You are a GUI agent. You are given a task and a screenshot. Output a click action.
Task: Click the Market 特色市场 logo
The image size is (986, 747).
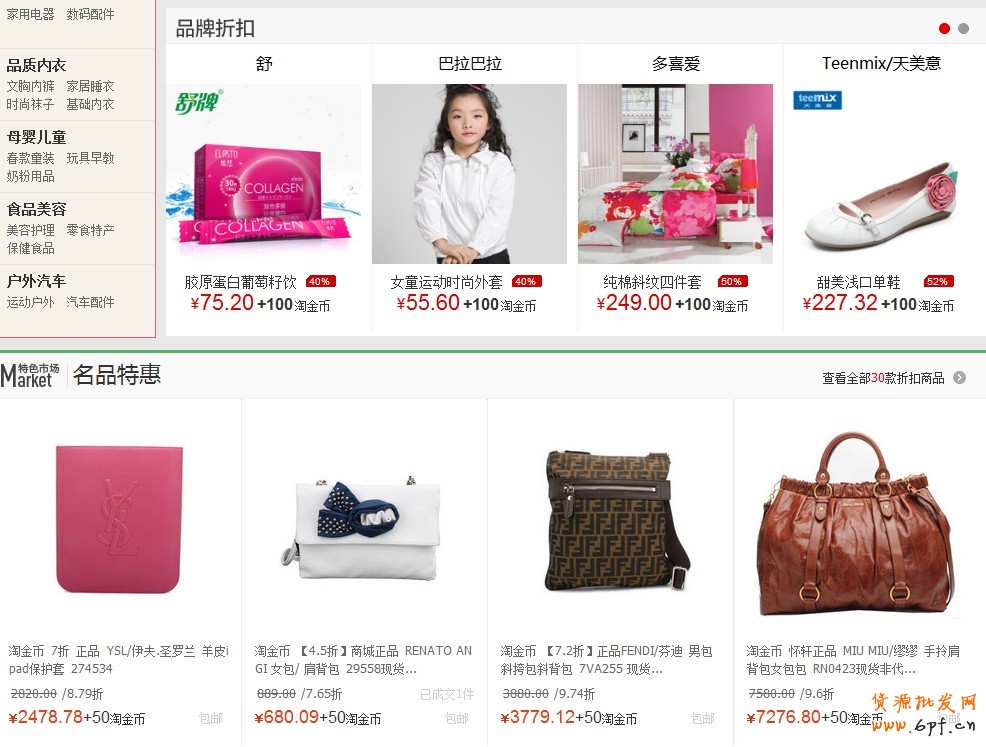(30, 375)
